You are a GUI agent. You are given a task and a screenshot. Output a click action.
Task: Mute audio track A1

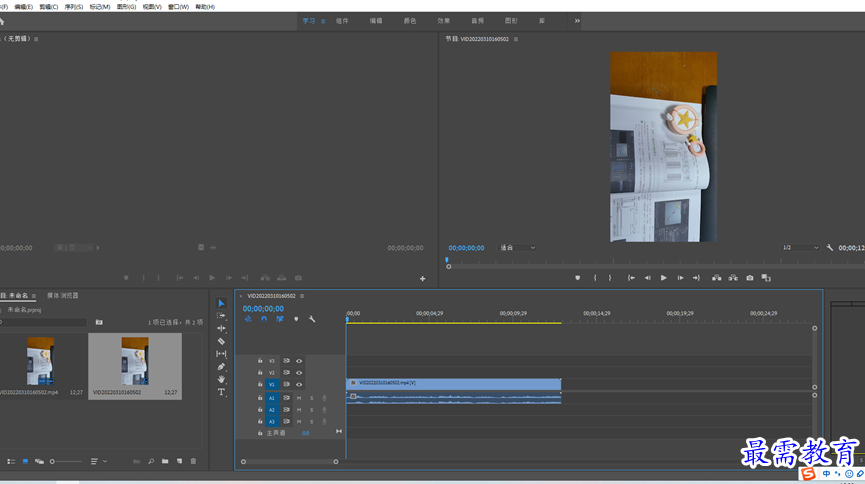(299, 398)
